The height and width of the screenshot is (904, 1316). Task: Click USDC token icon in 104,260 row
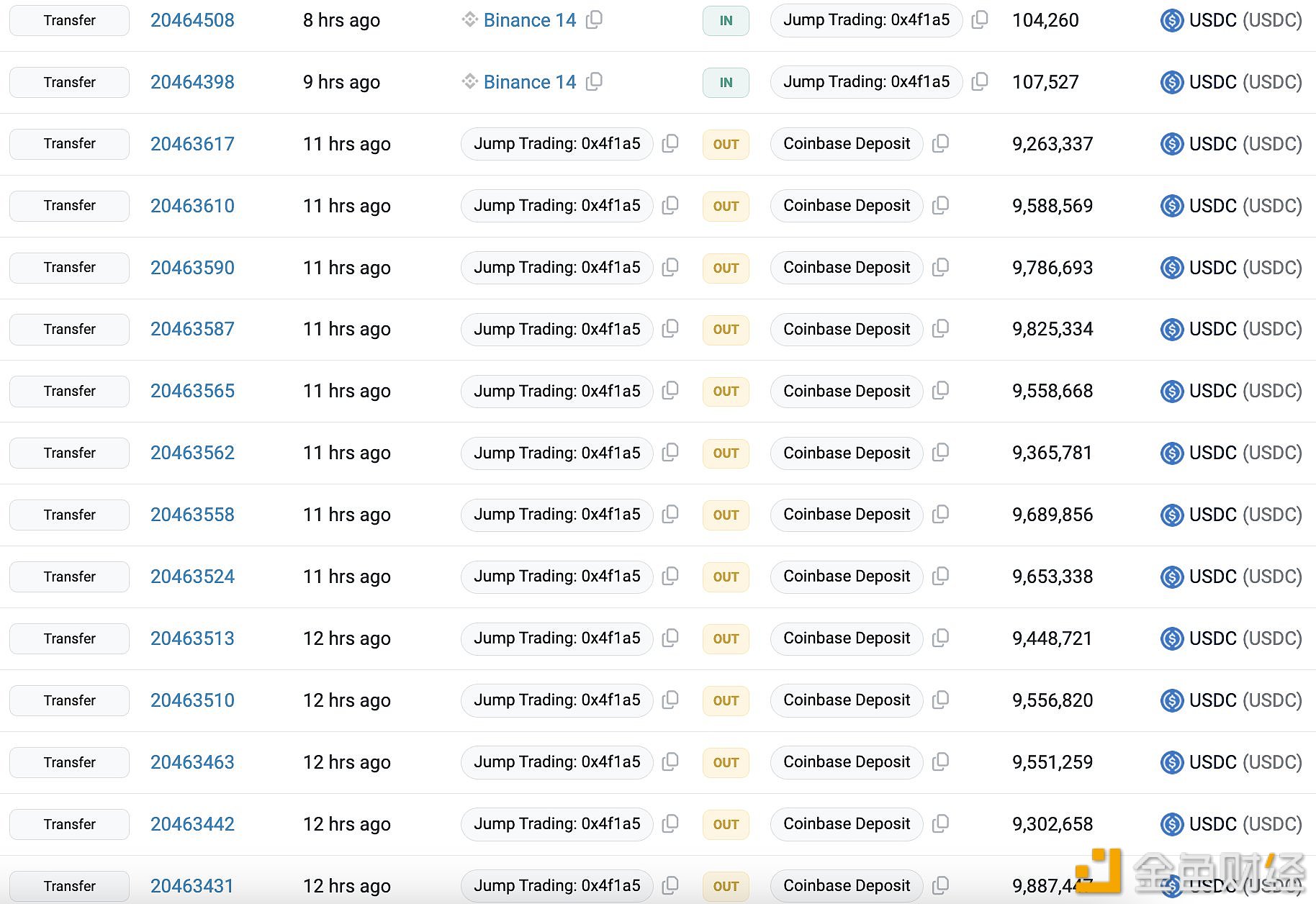[1172, 21]
